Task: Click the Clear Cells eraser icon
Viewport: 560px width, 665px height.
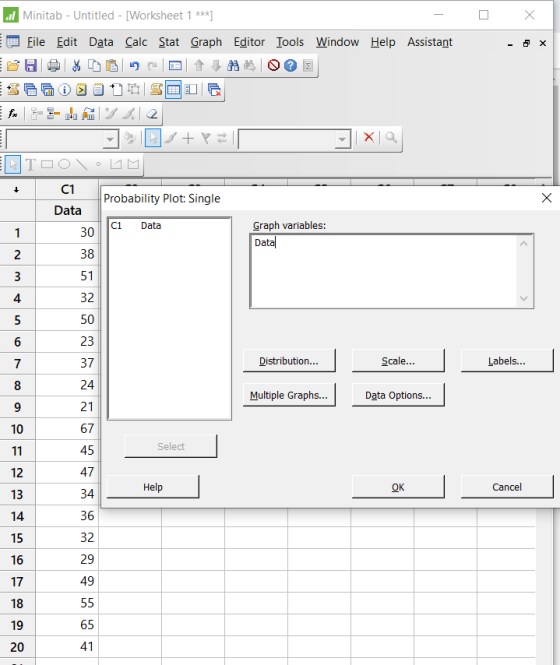Action: coord(151,114)
